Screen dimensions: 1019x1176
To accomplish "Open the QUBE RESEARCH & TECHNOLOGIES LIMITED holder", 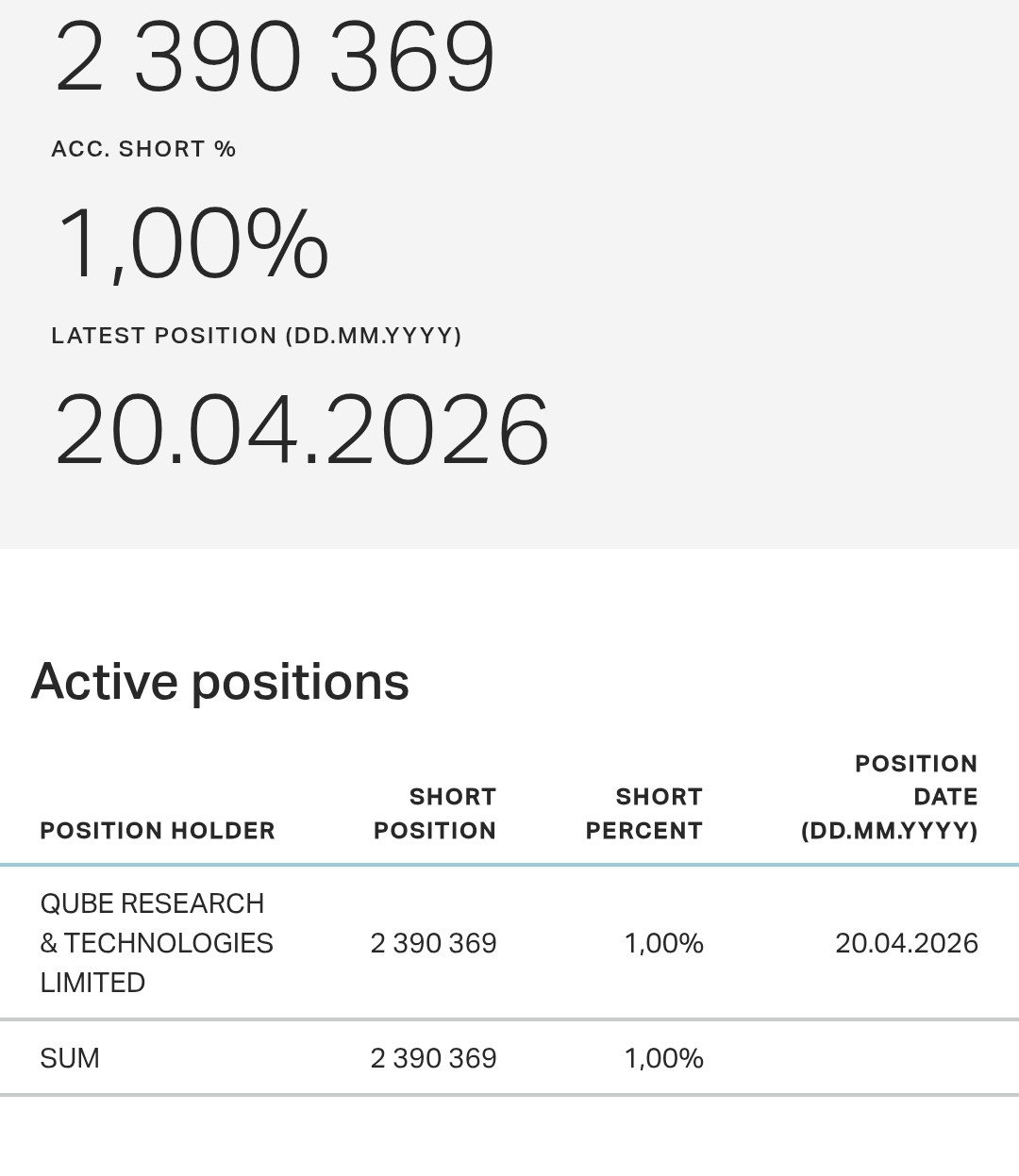I will 157,943.
